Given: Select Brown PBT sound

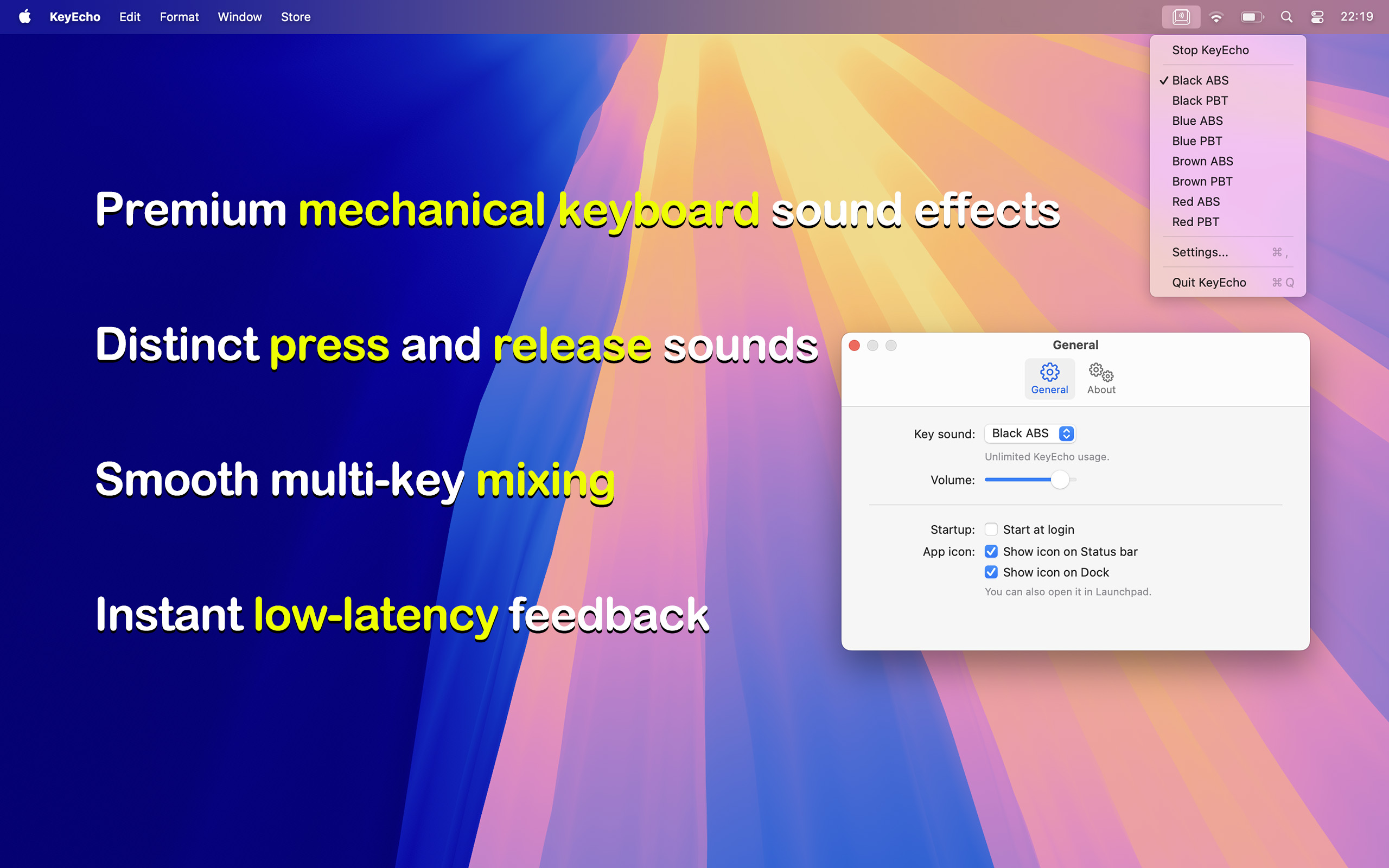Looking at the screenshot, I should 1228,181.
